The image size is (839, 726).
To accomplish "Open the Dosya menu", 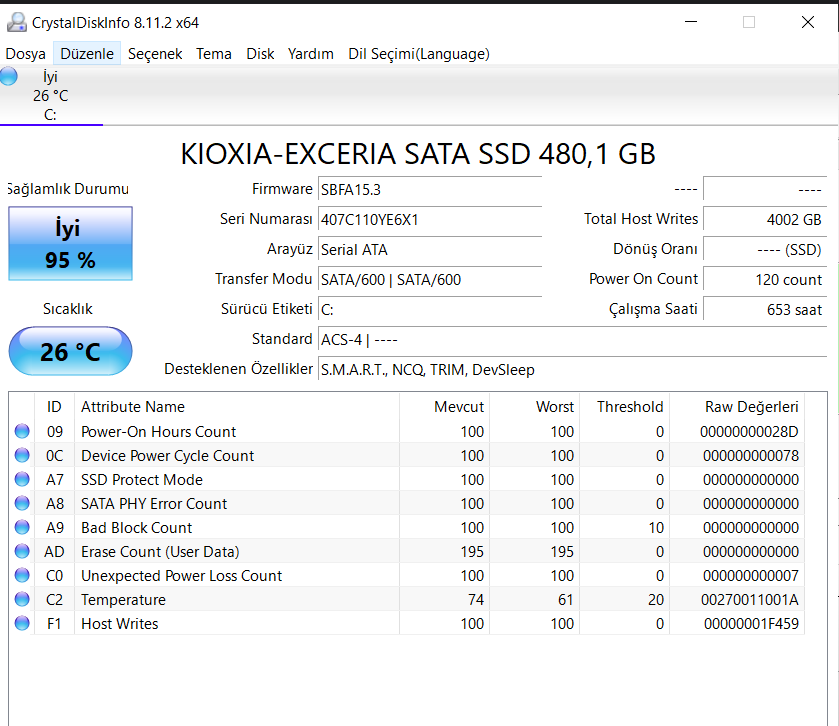I will click(x=26, y=54).
